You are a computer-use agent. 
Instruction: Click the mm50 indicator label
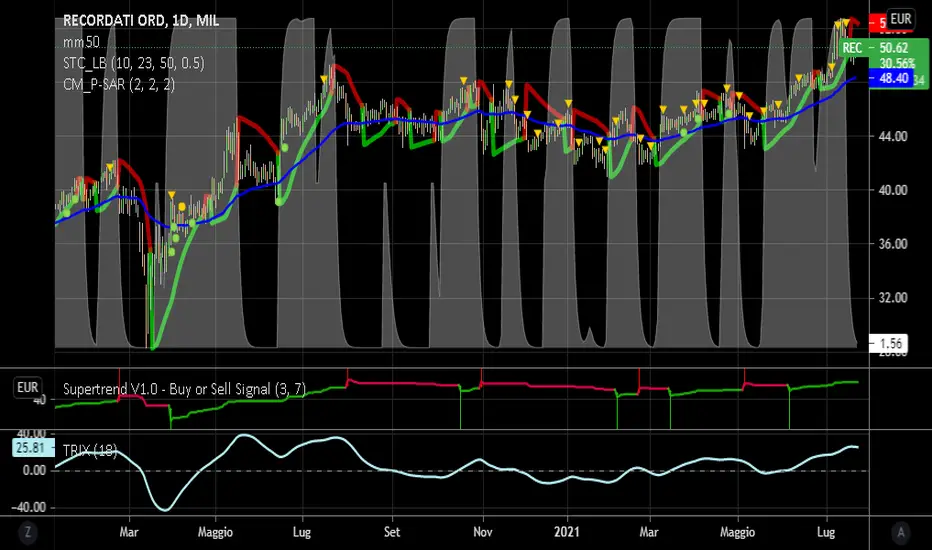[x=79, y=43]
